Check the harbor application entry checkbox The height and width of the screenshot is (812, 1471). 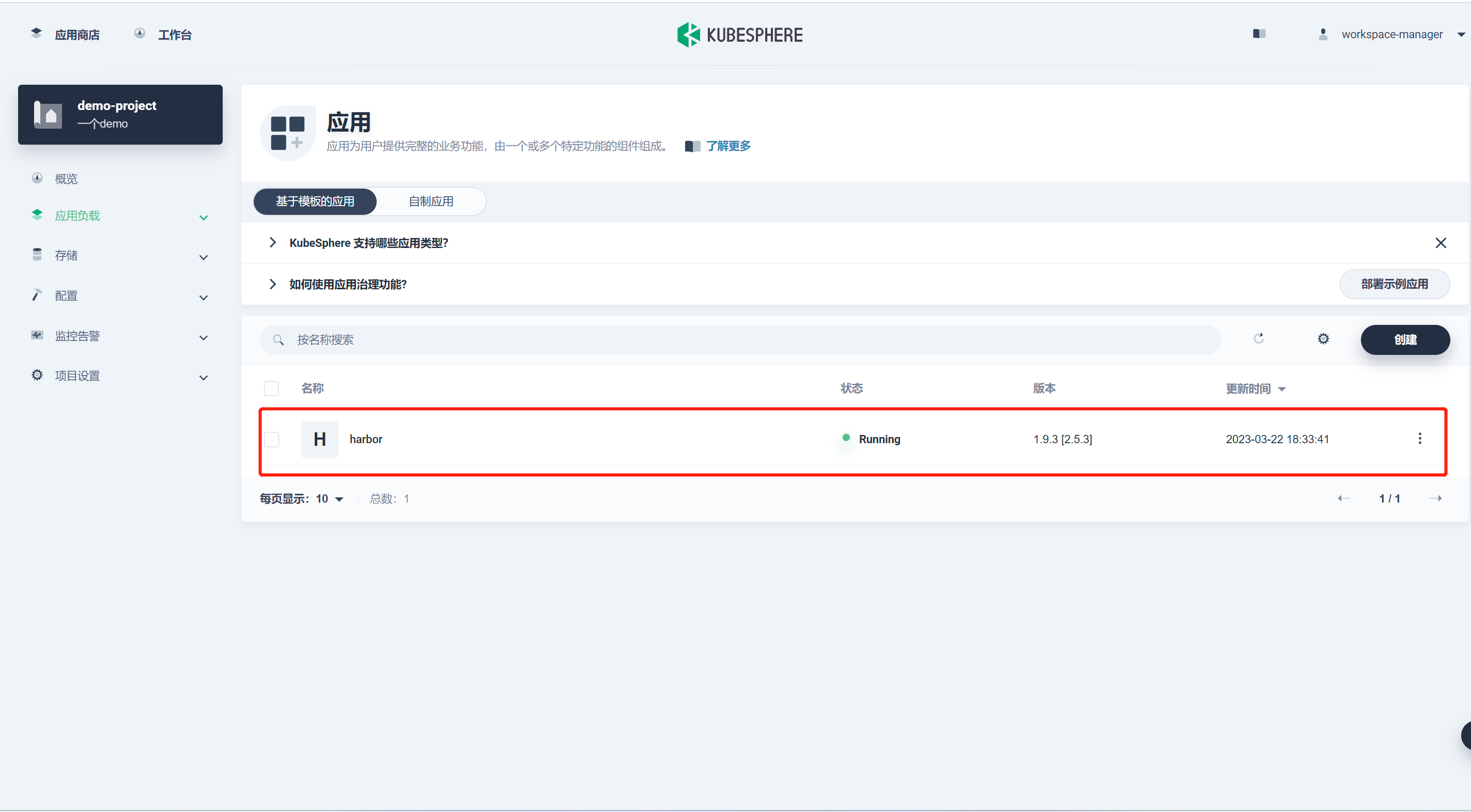click(x=272, y=439)
